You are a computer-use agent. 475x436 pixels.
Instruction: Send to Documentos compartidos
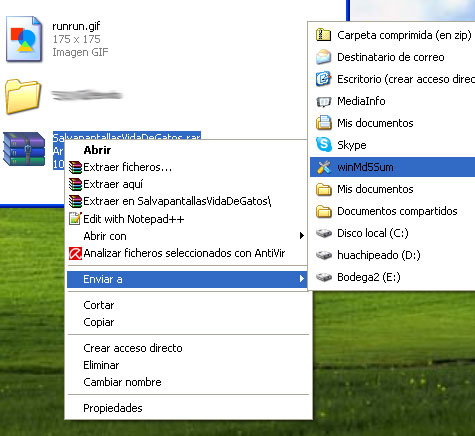[x=392, y=211]
